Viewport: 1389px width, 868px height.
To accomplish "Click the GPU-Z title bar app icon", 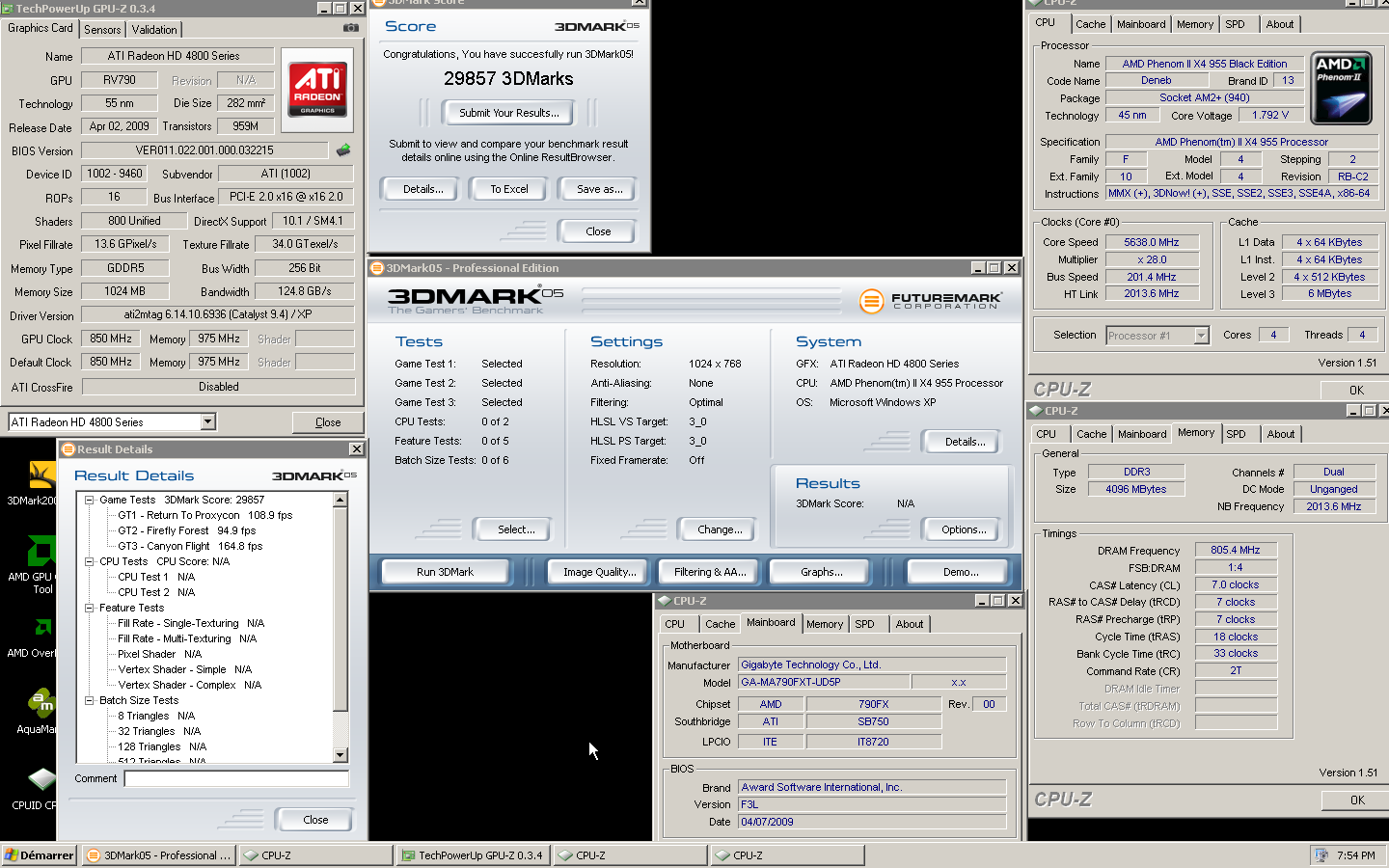I will tap(7, 8).
